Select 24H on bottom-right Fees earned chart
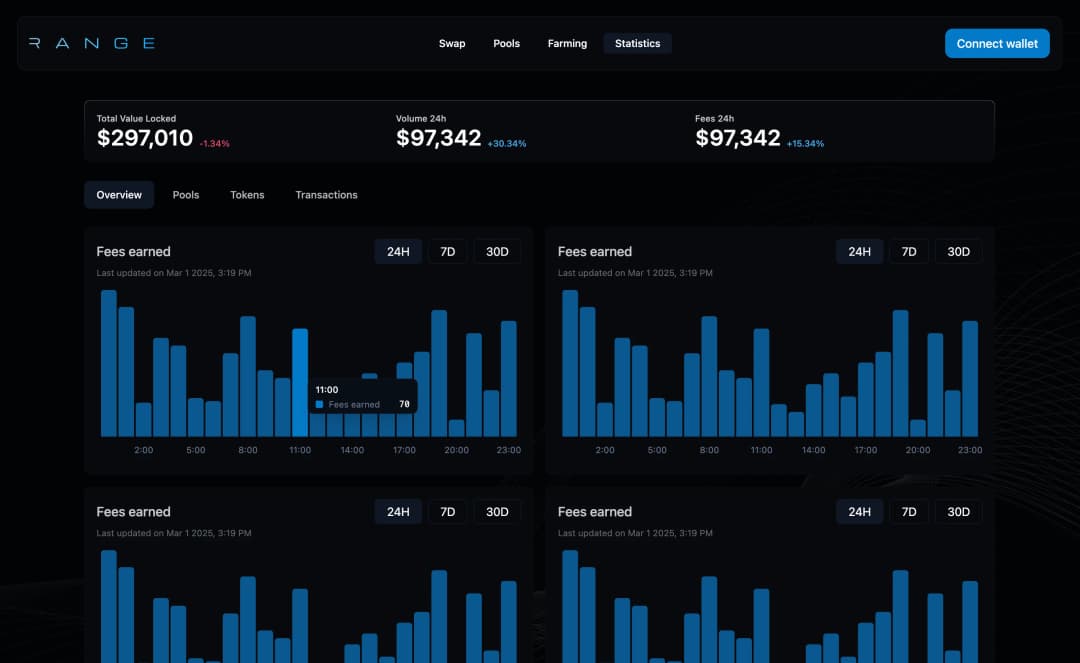This screenshot has height=663, width=1080. (859, 512)
